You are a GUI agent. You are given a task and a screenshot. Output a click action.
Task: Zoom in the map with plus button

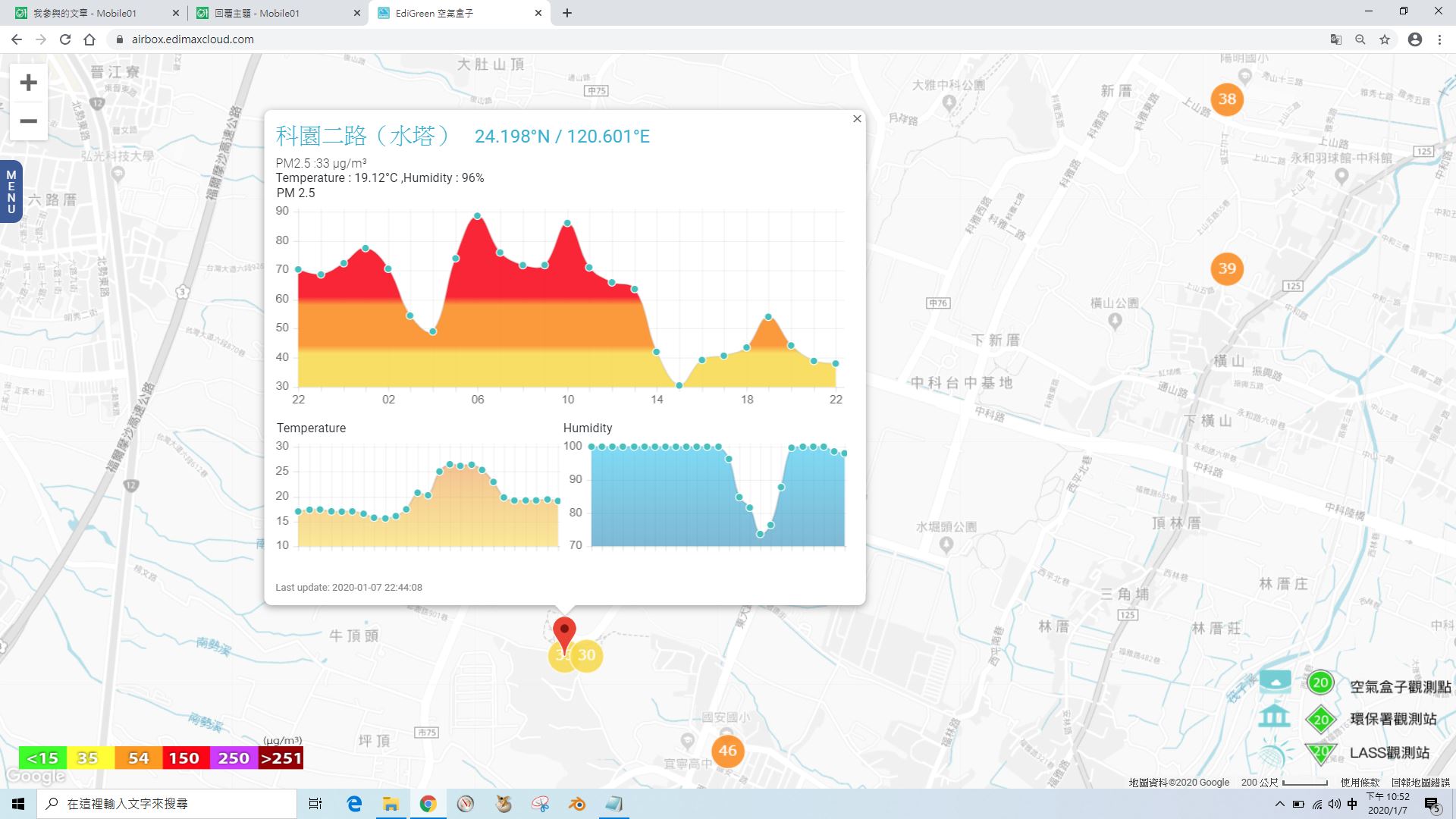[x=28, y=83]
